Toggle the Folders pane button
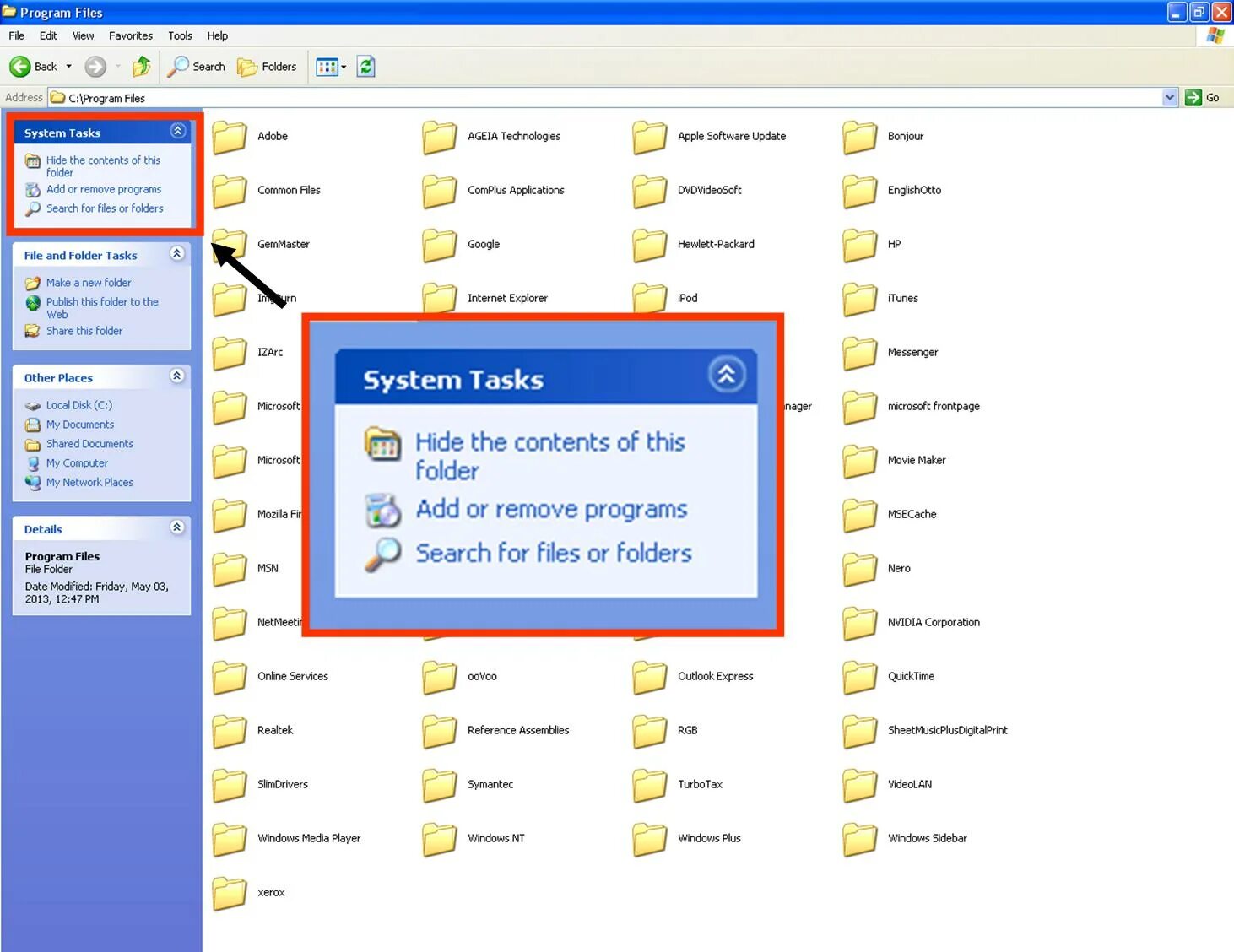This screenshot has width=1234, height=952. pyautogui.click(x=268, y=67)
